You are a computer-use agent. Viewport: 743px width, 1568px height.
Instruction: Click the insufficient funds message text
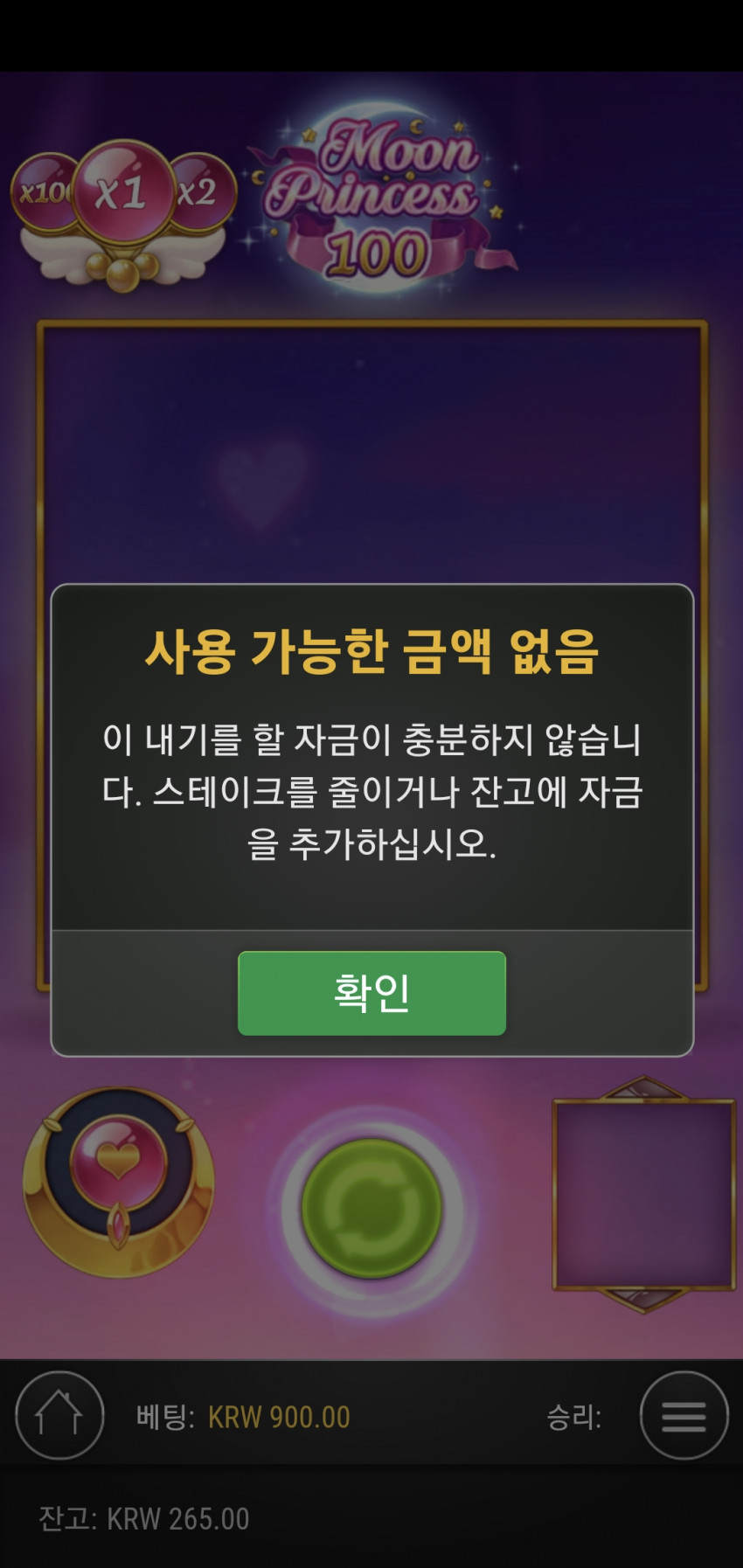(x=371, y=791)
